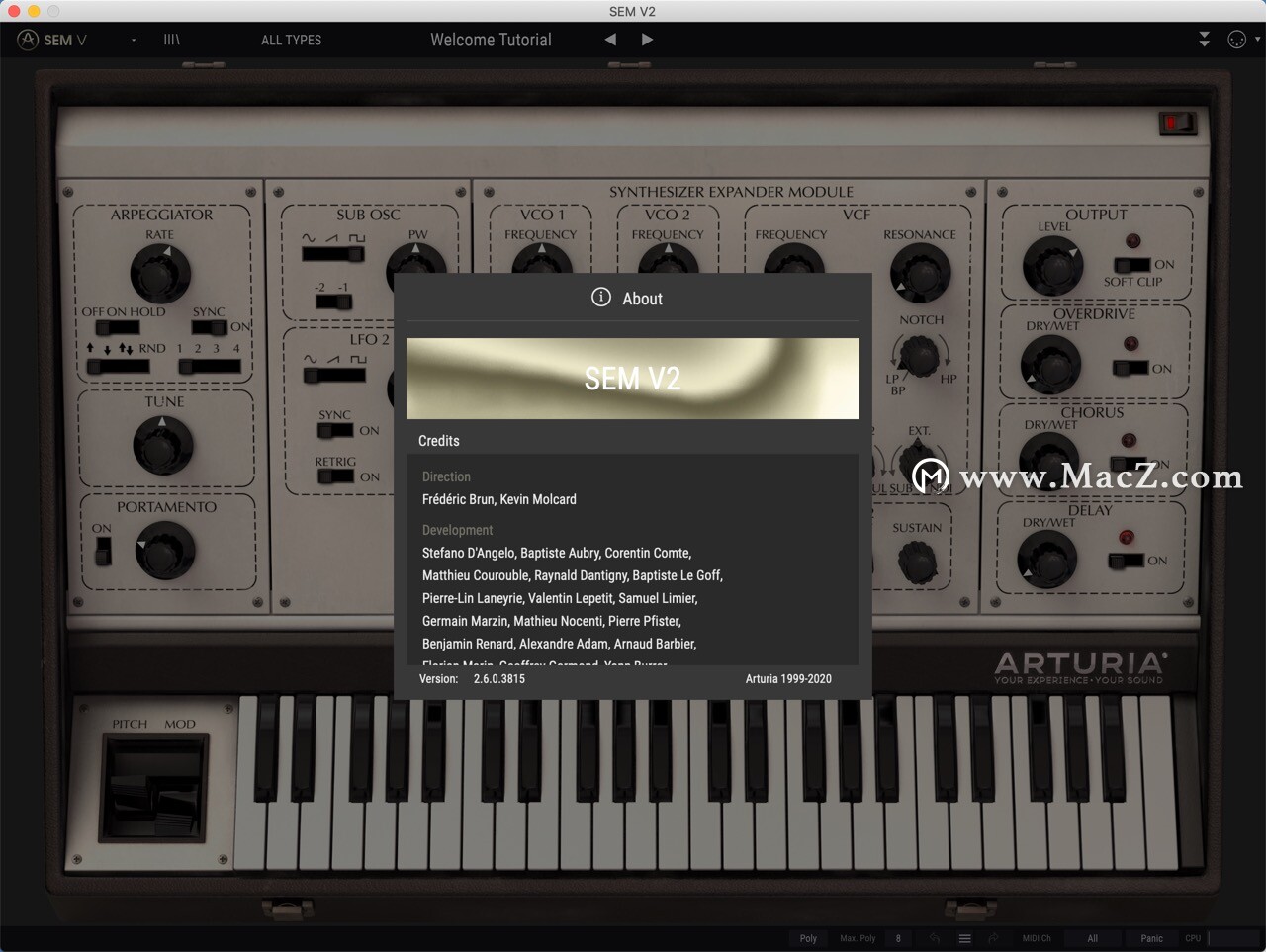Set arpeggiator direction arrows switch

point(117,366)
